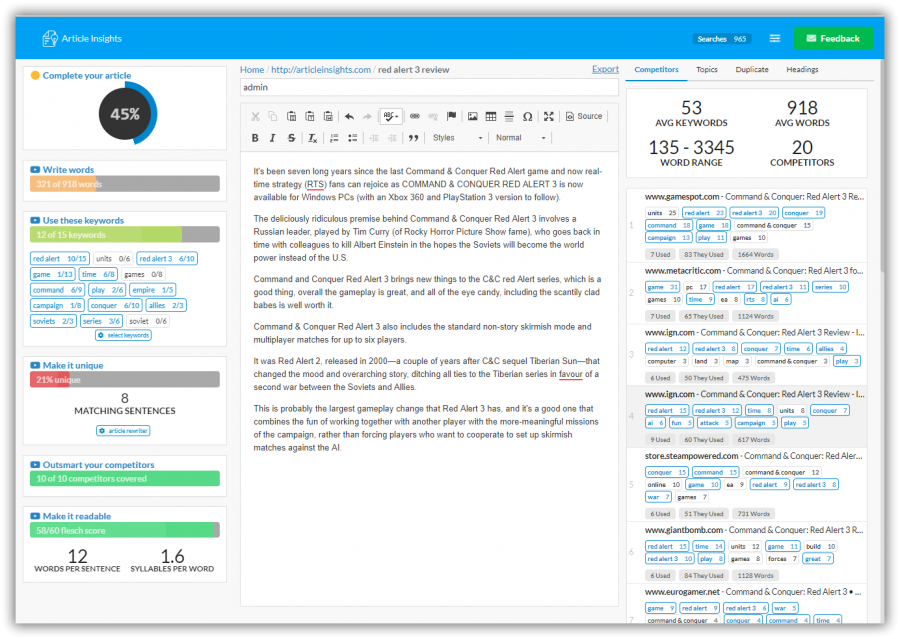This screenshot has width=900, height=639.
Task: Click the 'Write words' video icon
Action: pyautogui.click(x=35, y=170)
